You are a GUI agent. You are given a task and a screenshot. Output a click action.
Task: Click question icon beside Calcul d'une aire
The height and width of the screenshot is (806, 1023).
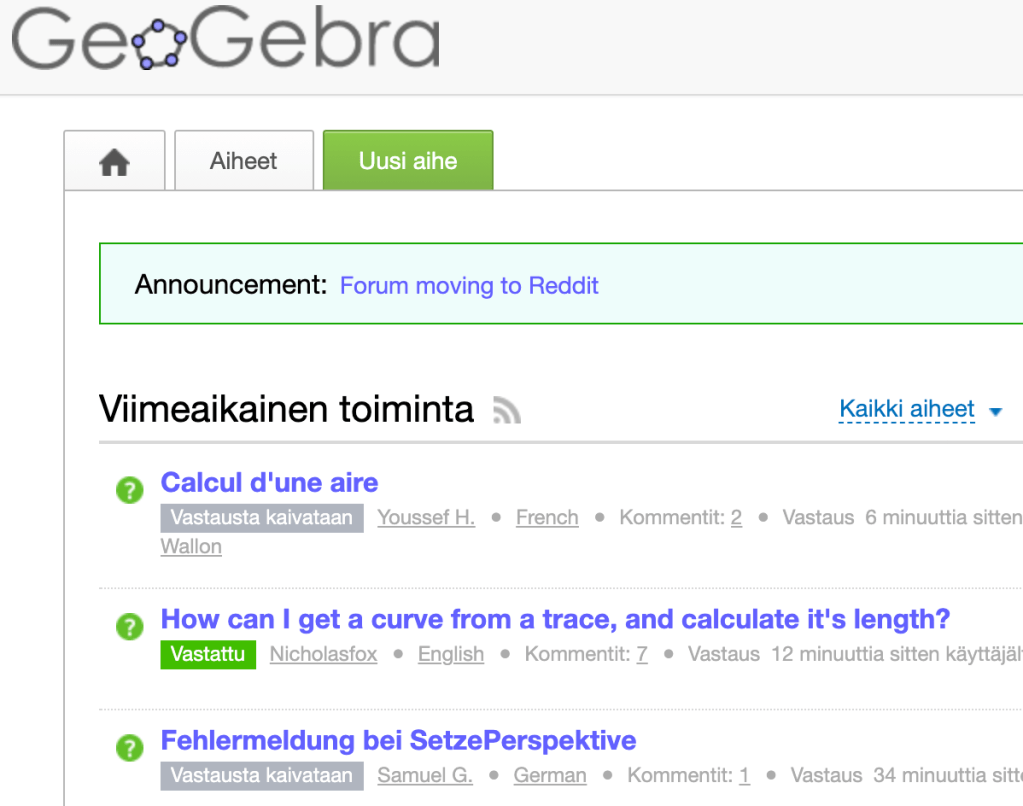(x=129, y=490)
